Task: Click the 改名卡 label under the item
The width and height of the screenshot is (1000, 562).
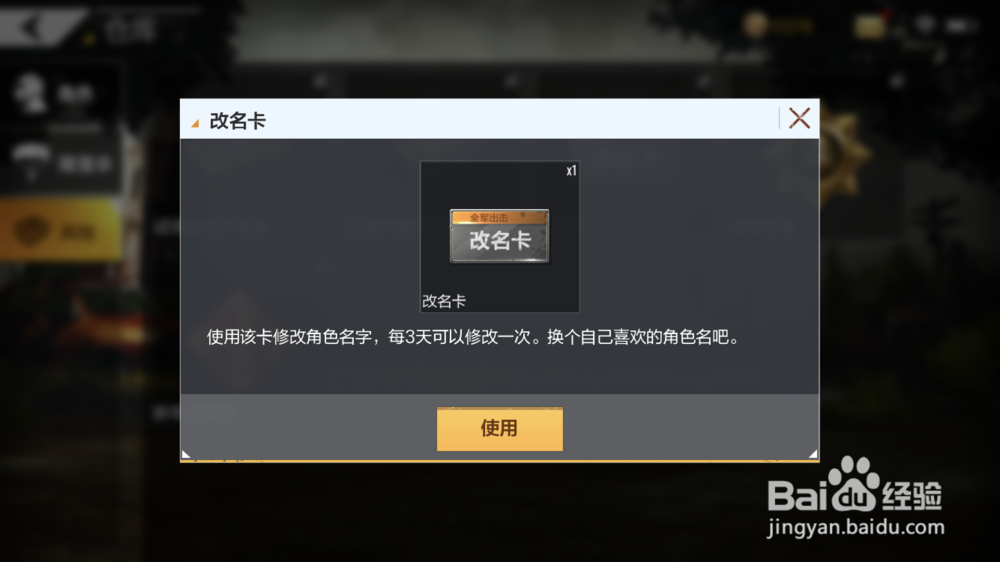Action: [x=444, y=301]
